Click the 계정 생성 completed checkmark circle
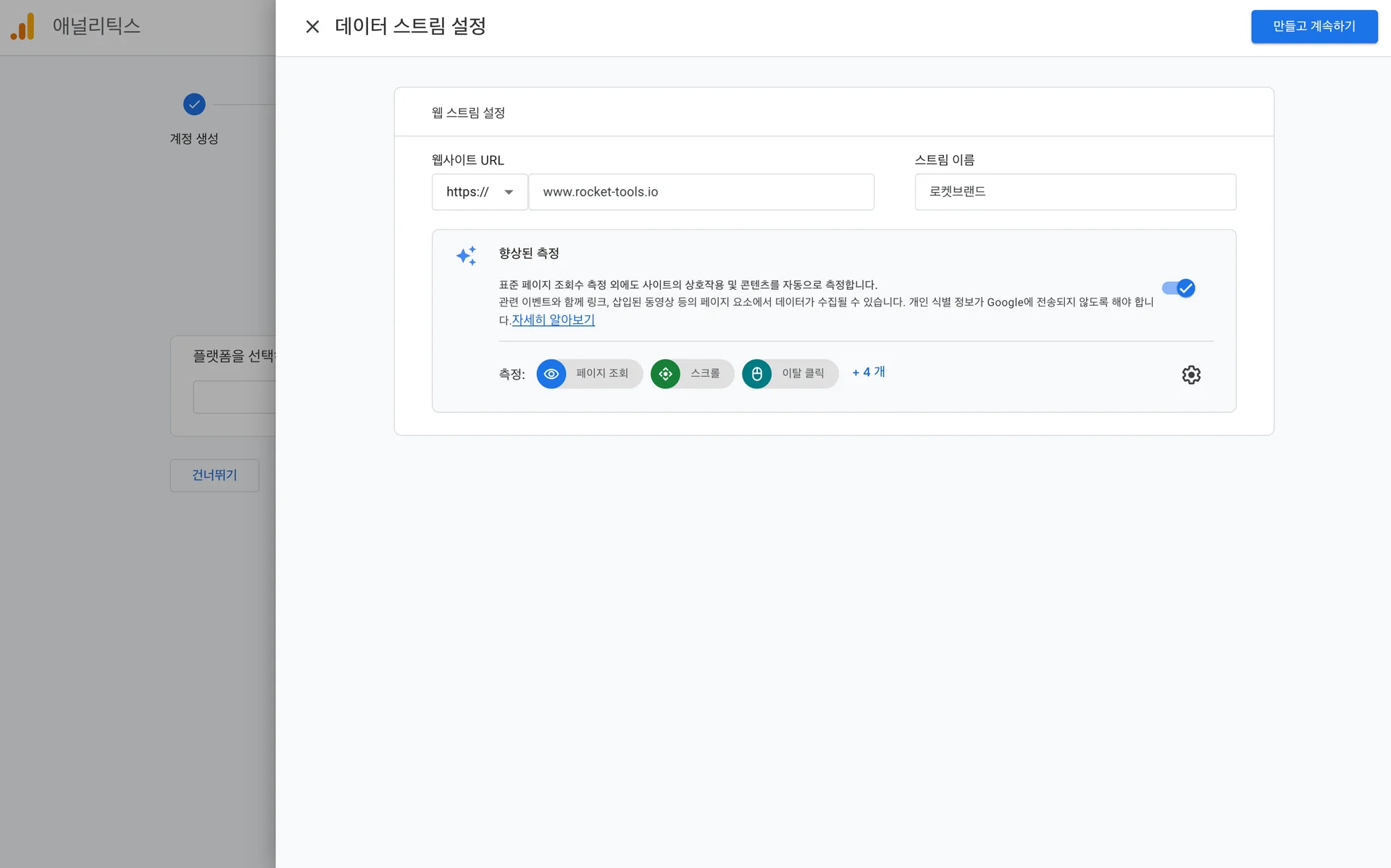 193,104
